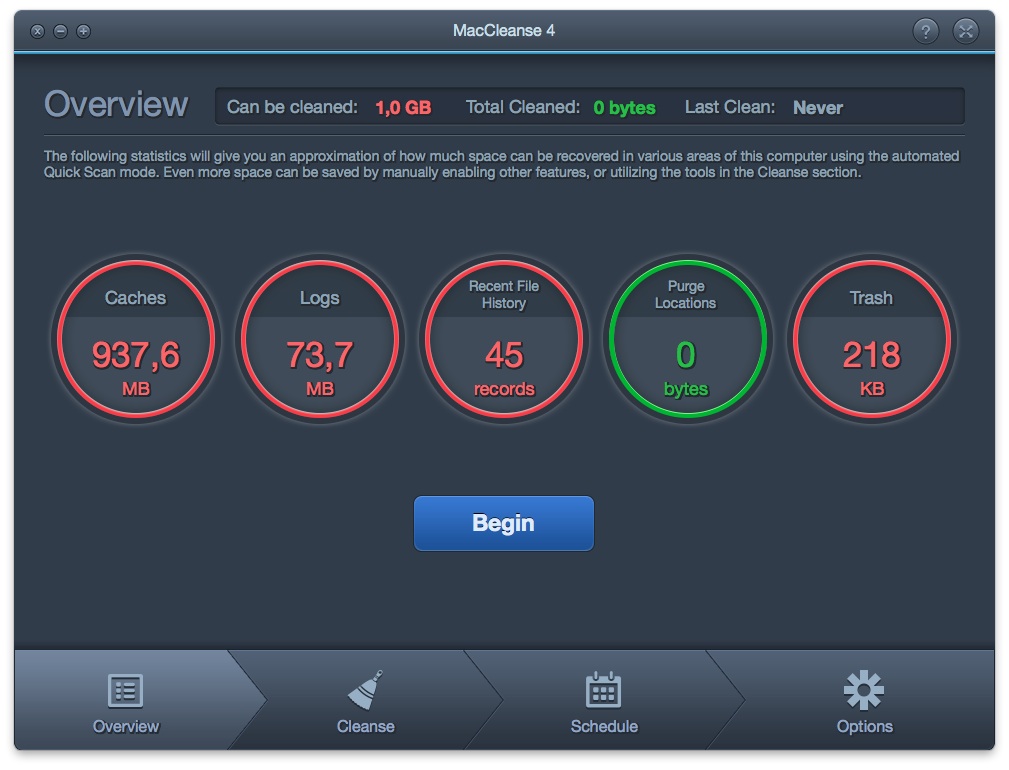Click the Begin button

point(504,523)
